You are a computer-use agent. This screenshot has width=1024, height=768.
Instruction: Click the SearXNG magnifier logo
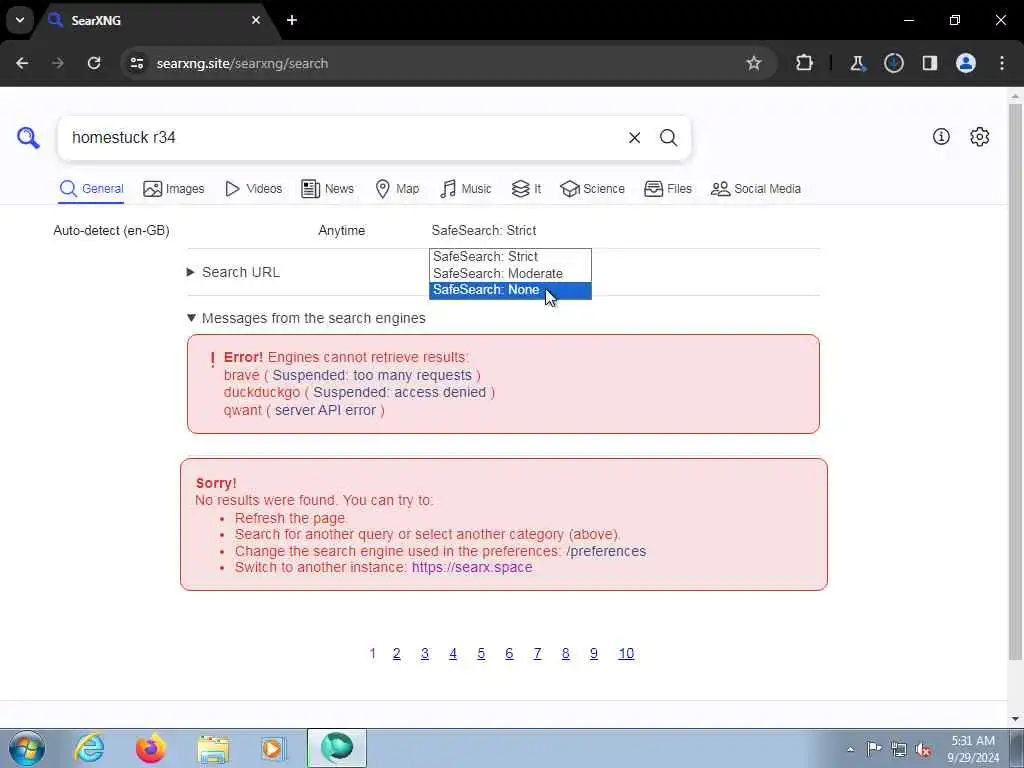click(28, 138)
